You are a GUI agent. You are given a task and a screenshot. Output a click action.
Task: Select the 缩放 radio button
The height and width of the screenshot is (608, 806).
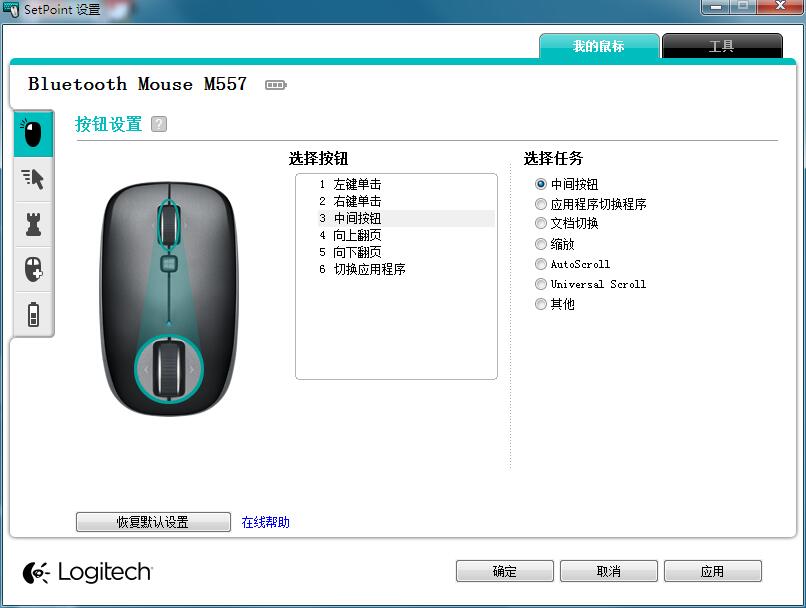click(540, 244)
